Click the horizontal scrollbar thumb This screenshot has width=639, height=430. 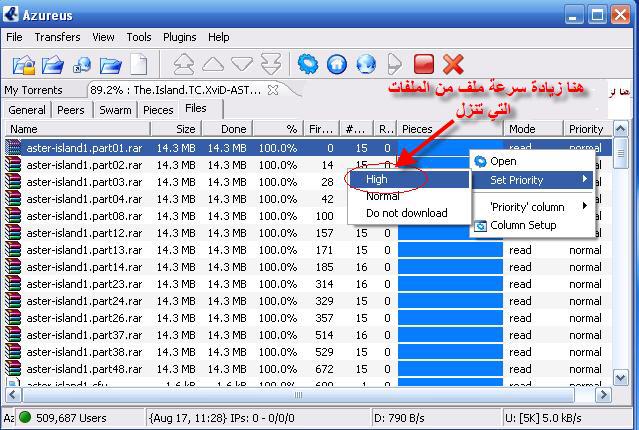click(x=298, y=395)
